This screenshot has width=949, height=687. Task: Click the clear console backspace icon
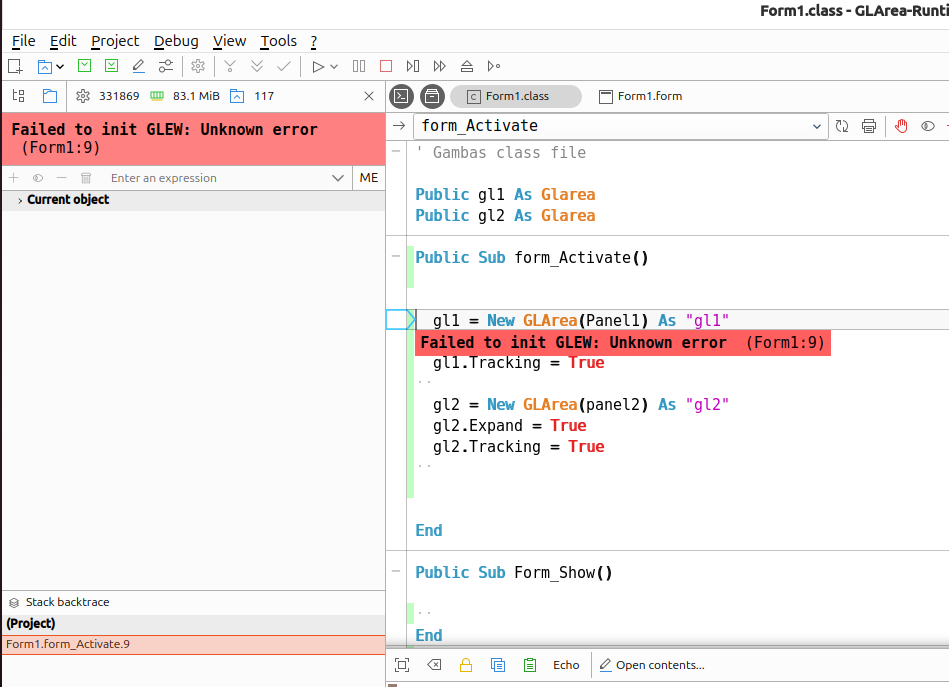[434, 665]
